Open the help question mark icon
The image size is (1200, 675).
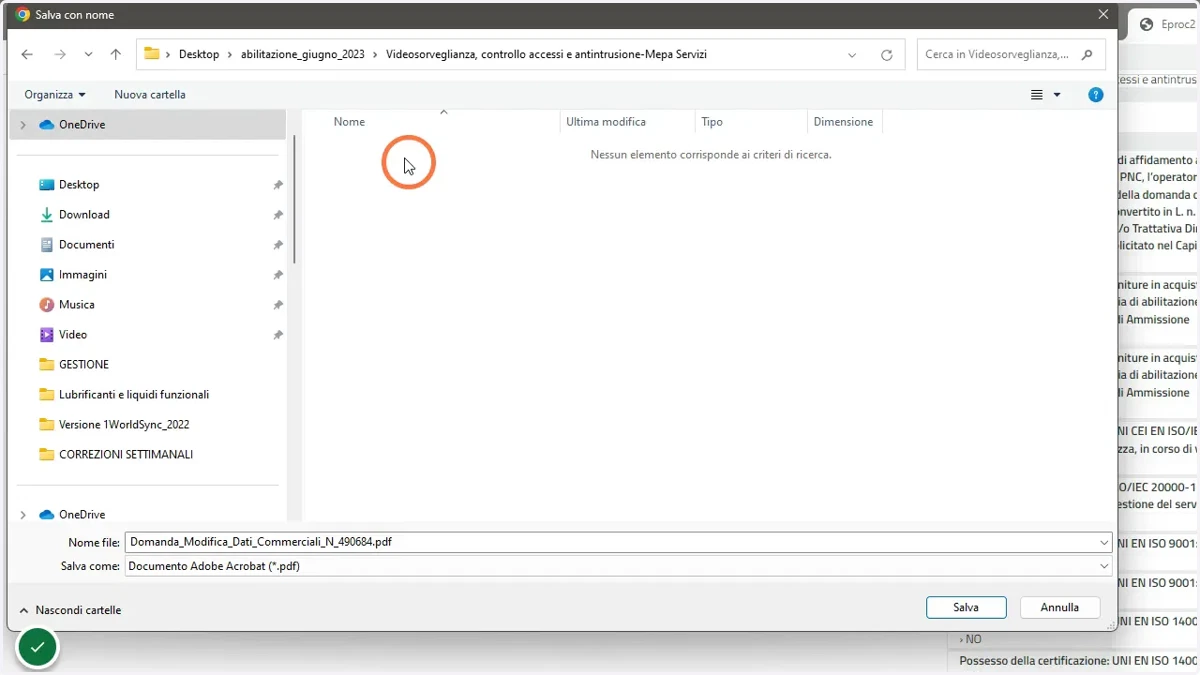(x=1096, y=95)
